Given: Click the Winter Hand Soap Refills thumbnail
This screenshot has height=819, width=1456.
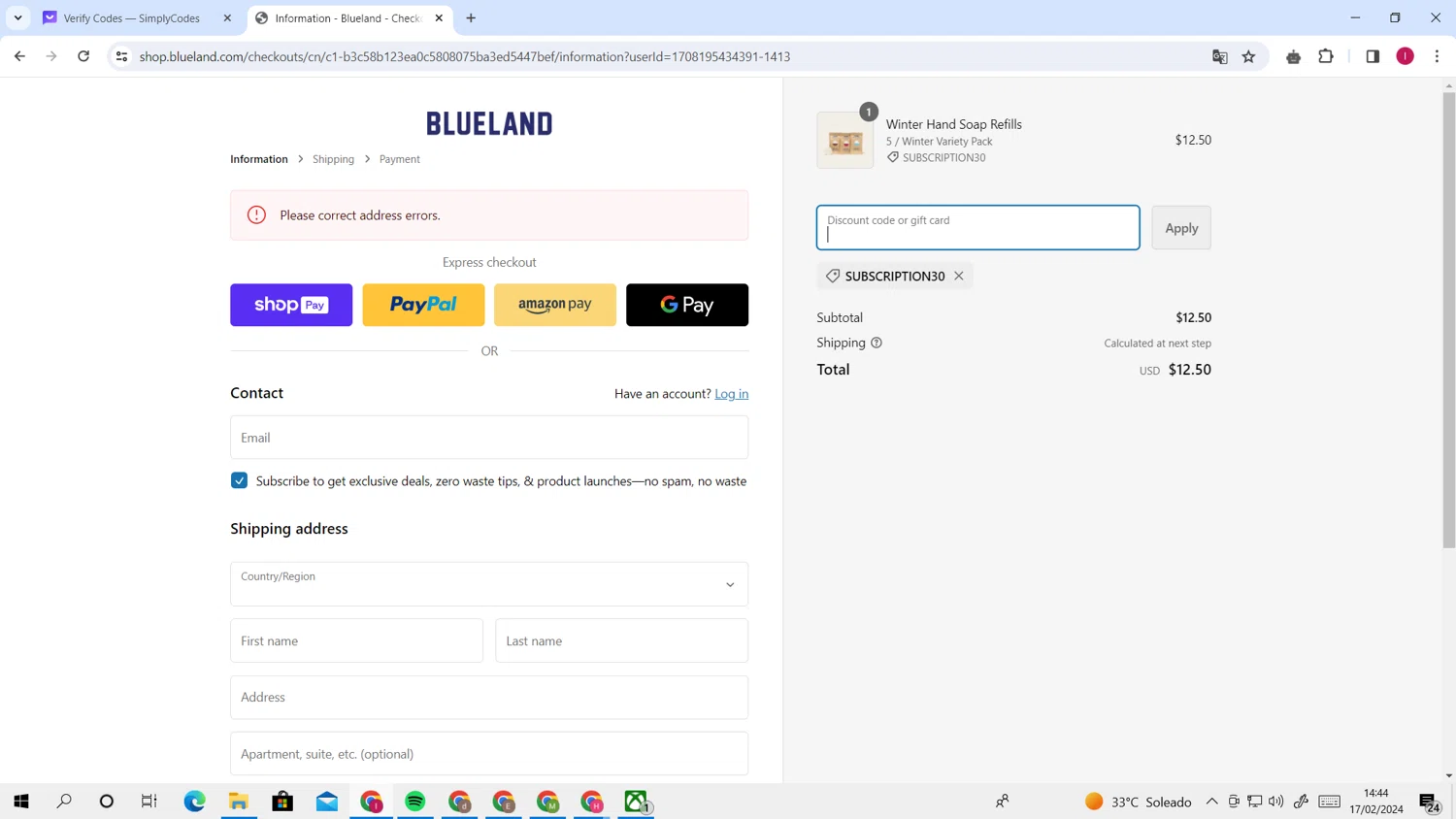Looking at the screenshot, I should (845, 141).
